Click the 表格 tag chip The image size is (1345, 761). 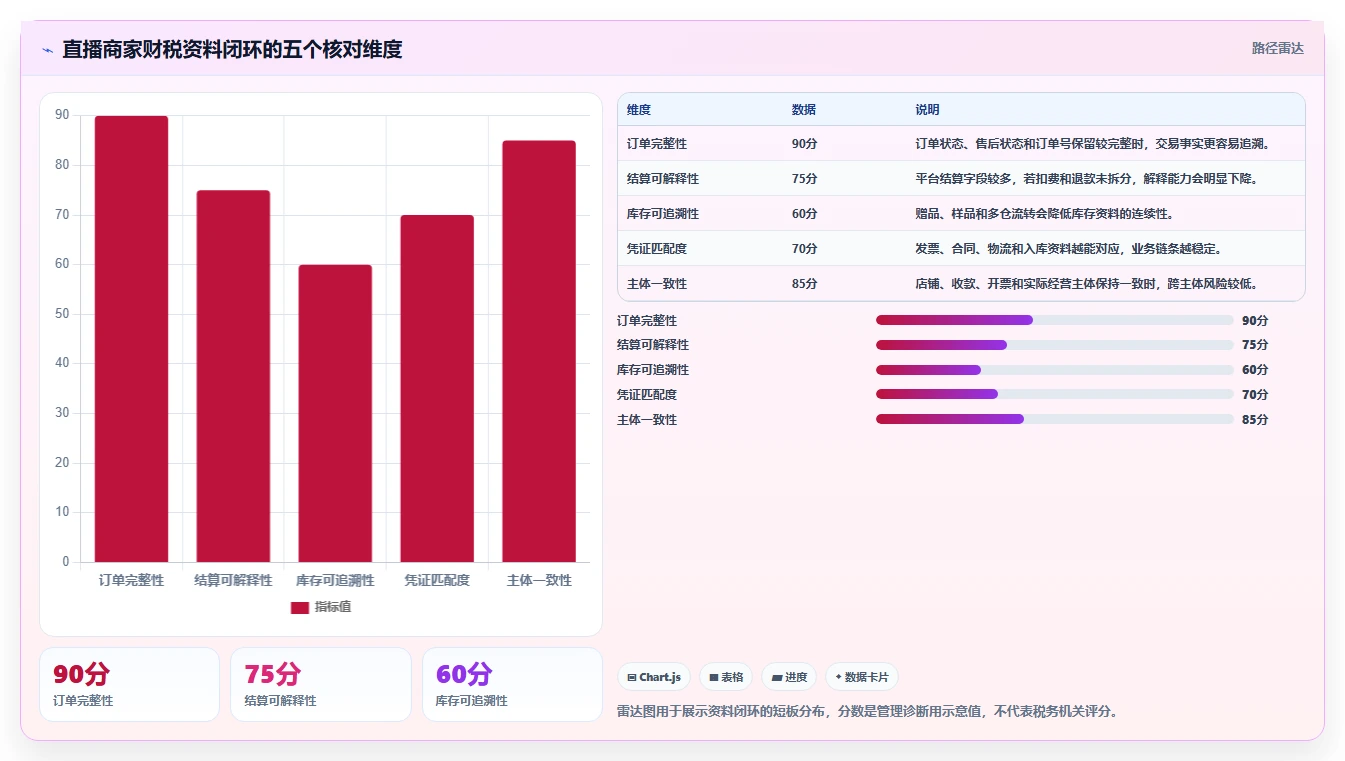click(x=726, y=677)
